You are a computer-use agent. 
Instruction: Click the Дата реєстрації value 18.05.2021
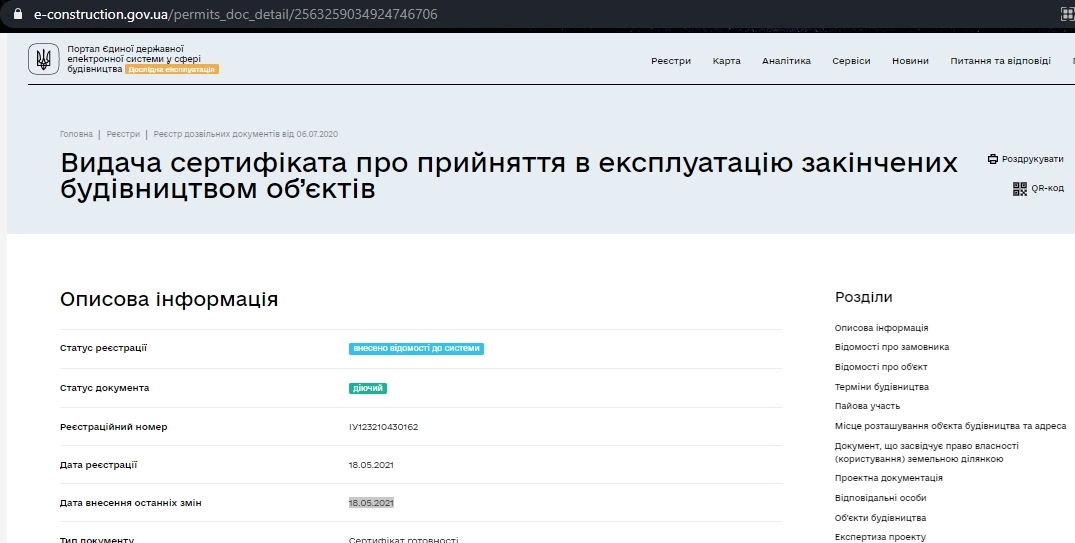(x=371, y=465)
